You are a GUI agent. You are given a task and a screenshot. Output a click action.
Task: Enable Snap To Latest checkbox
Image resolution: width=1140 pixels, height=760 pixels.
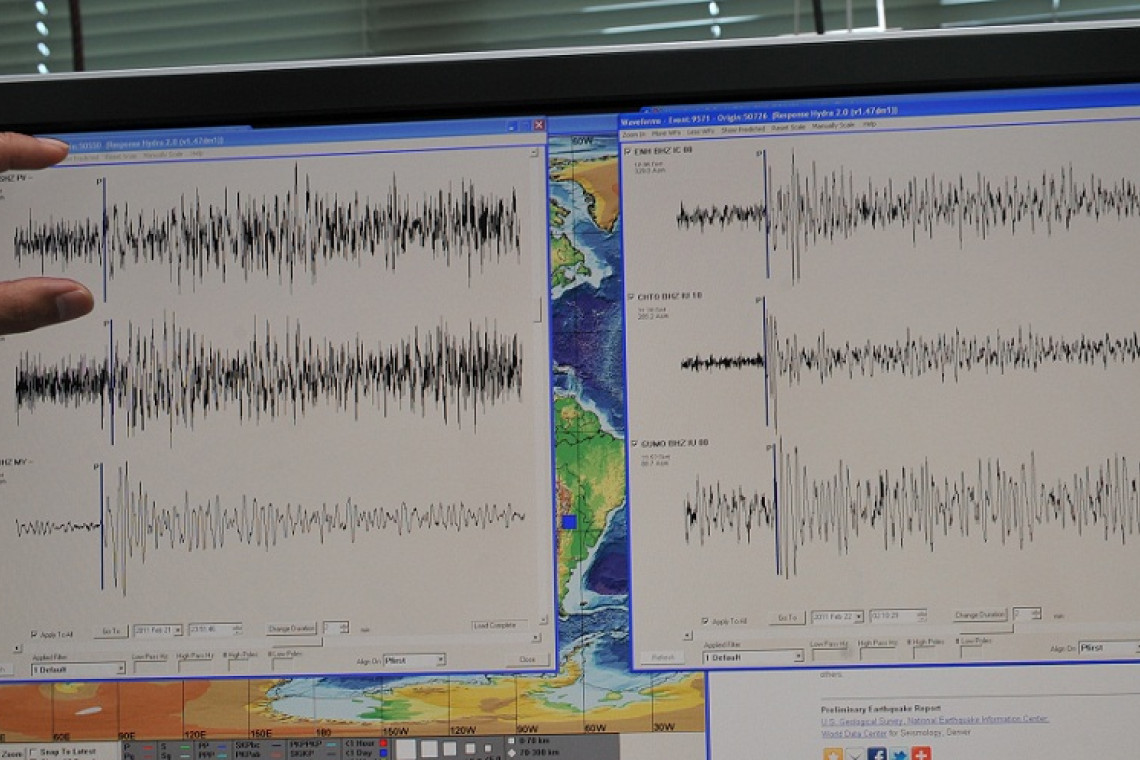(x=33, y=752)
